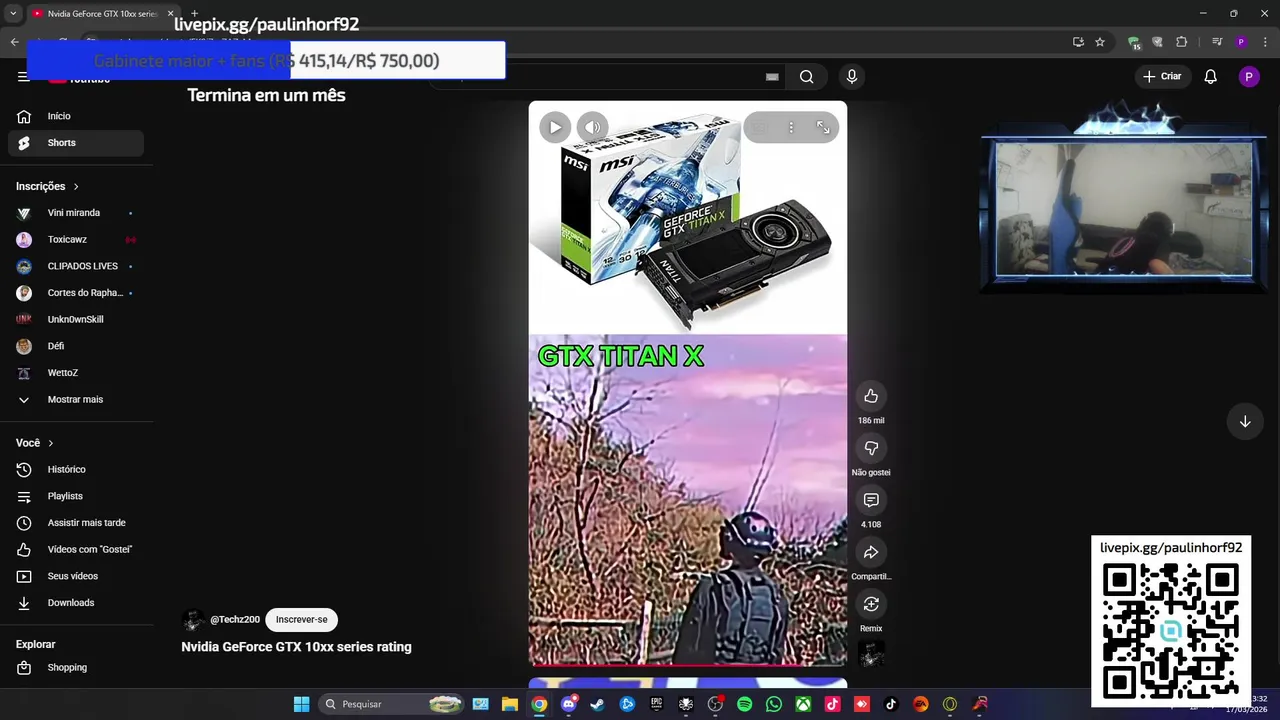Go to Início in sidebar

coord(76,116)
